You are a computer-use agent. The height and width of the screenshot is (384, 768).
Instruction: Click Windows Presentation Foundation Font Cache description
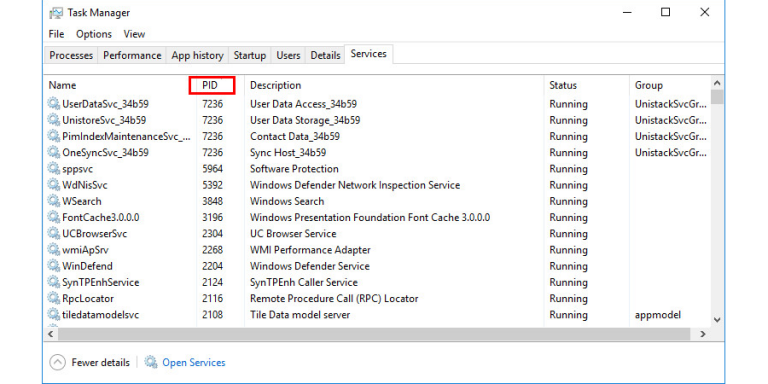pyautogui.click(x=370, y=217)
